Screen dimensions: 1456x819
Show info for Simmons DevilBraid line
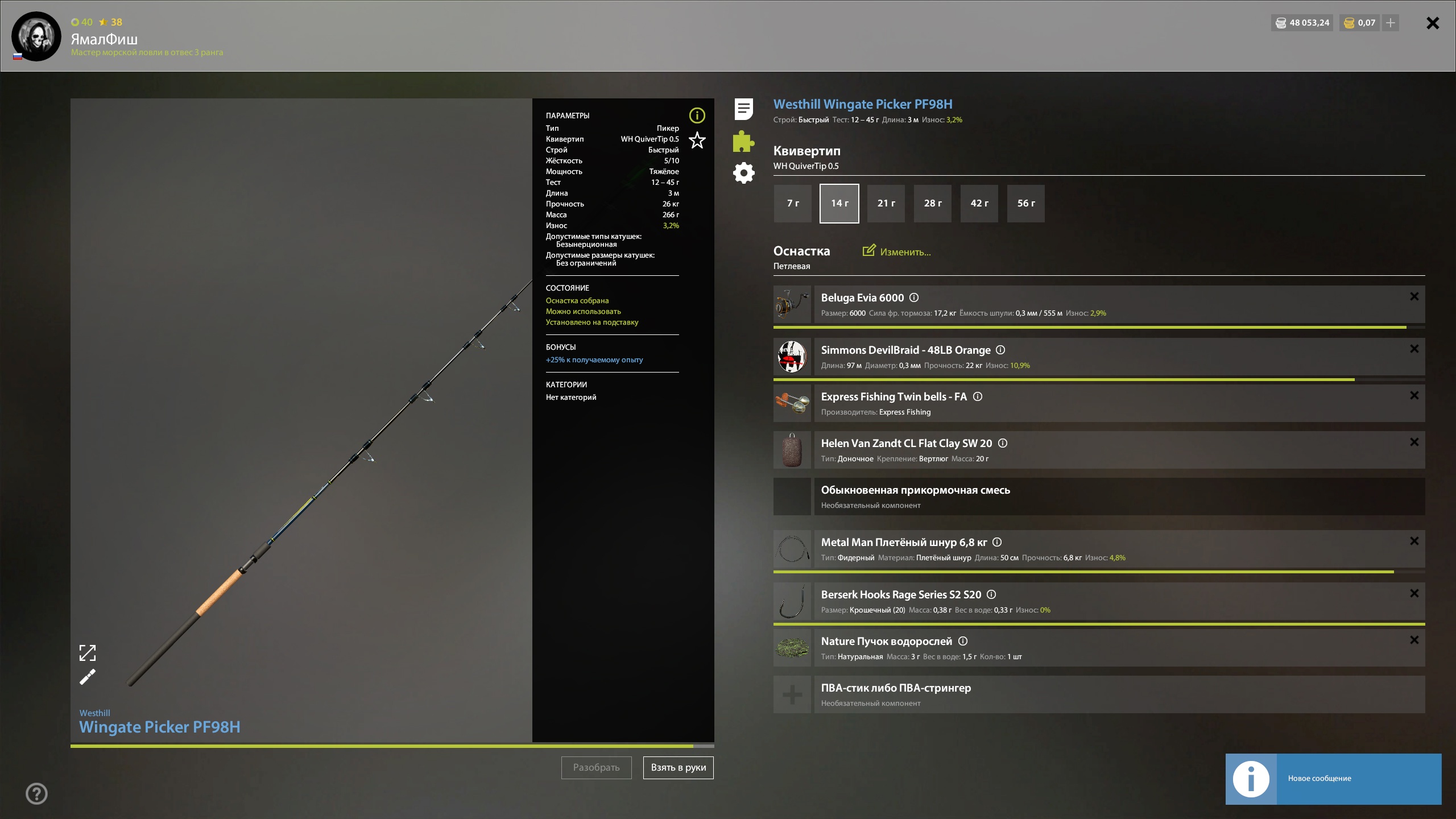coord(1000,350)
